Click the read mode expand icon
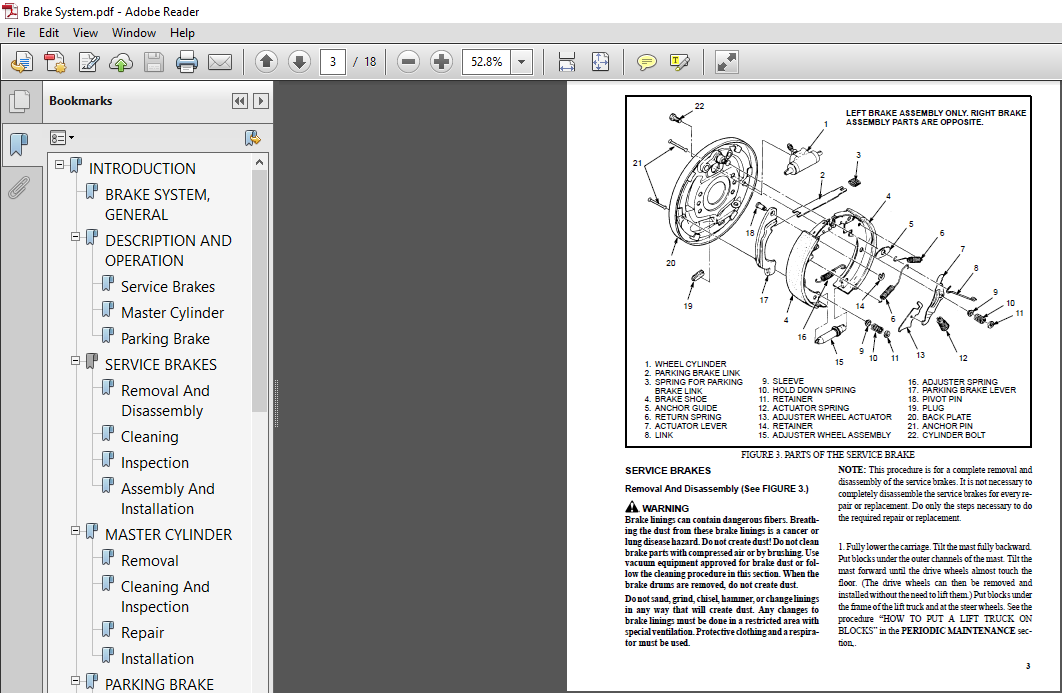This screenshot has height=693, width=1062. pyautogui.click(x=727, y=62)
